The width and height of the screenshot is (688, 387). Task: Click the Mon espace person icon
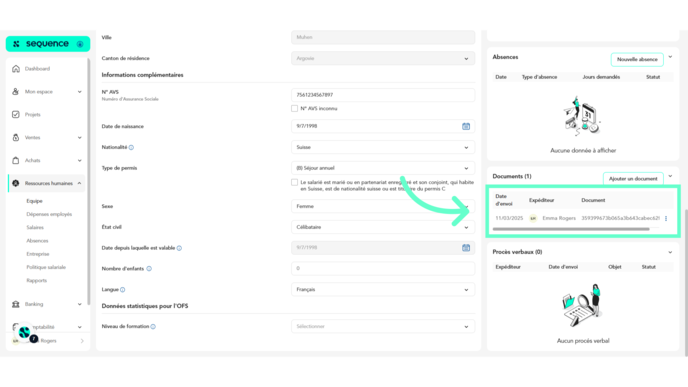[16, 92]
